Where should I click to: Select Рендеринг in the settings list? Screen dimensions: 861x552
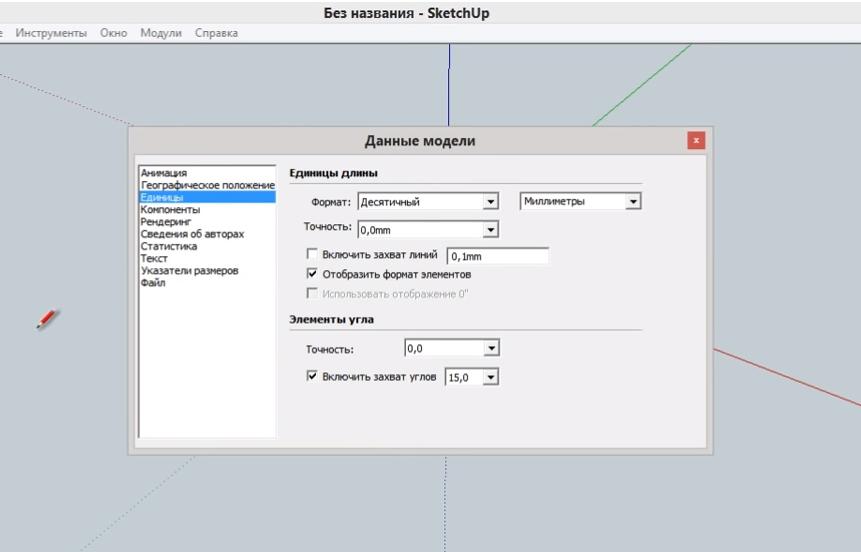click(208, 221)
